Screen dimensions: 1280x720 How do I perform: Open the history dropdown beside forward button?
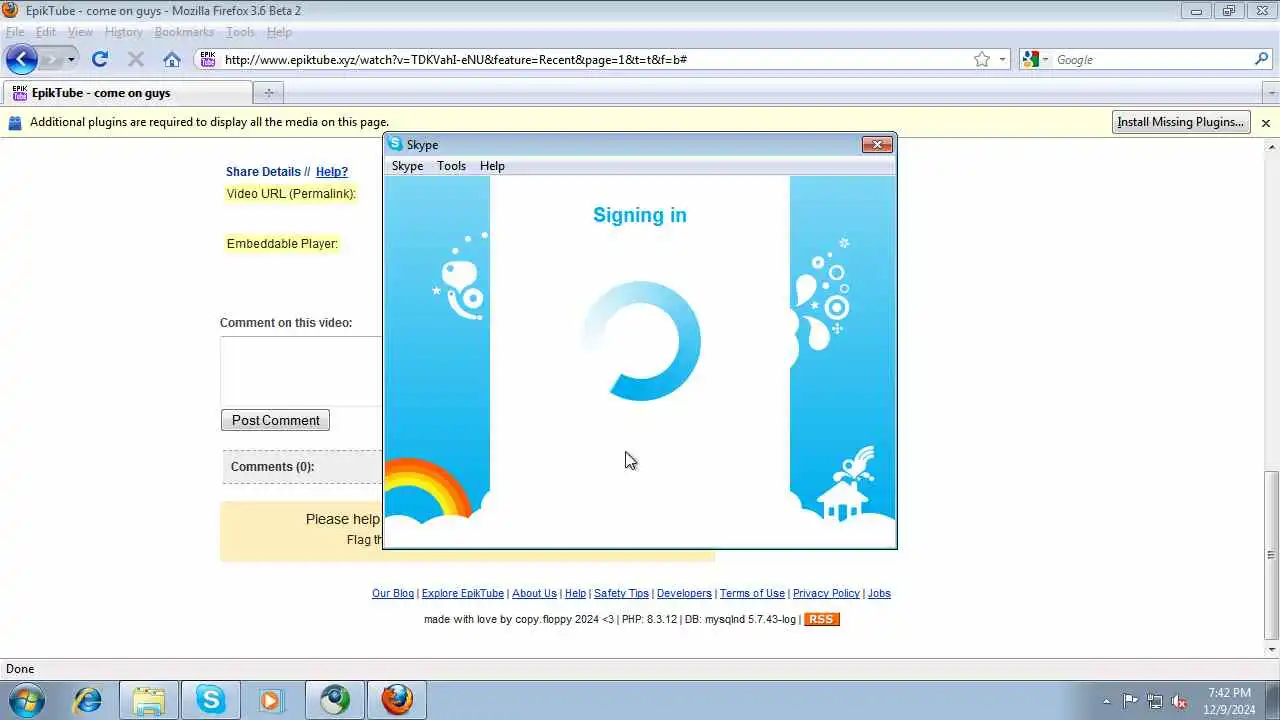click(x=70, y=59)
